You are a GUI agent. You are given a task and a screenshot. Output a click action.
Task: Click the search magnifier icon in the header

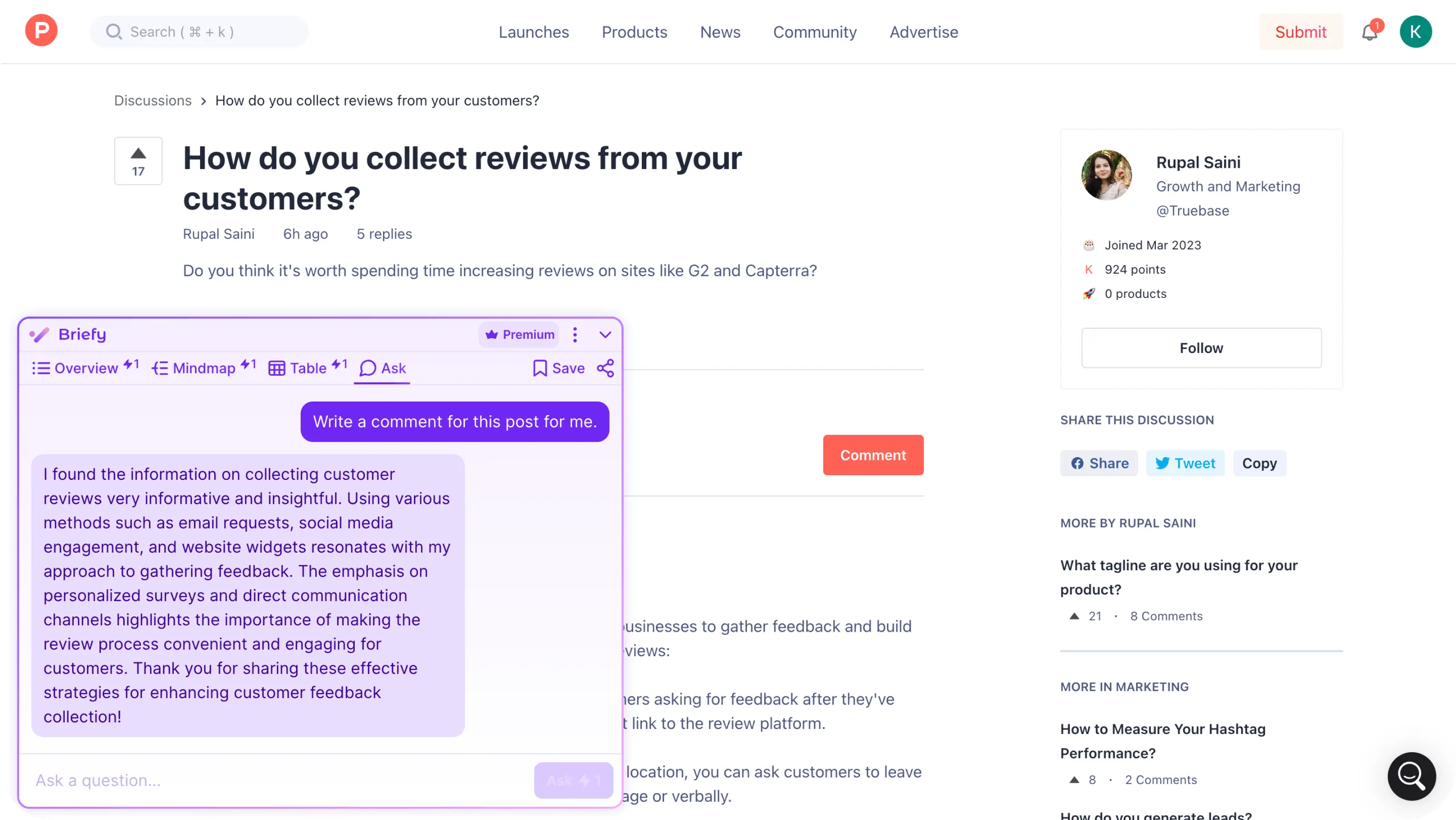coord(114,32)
